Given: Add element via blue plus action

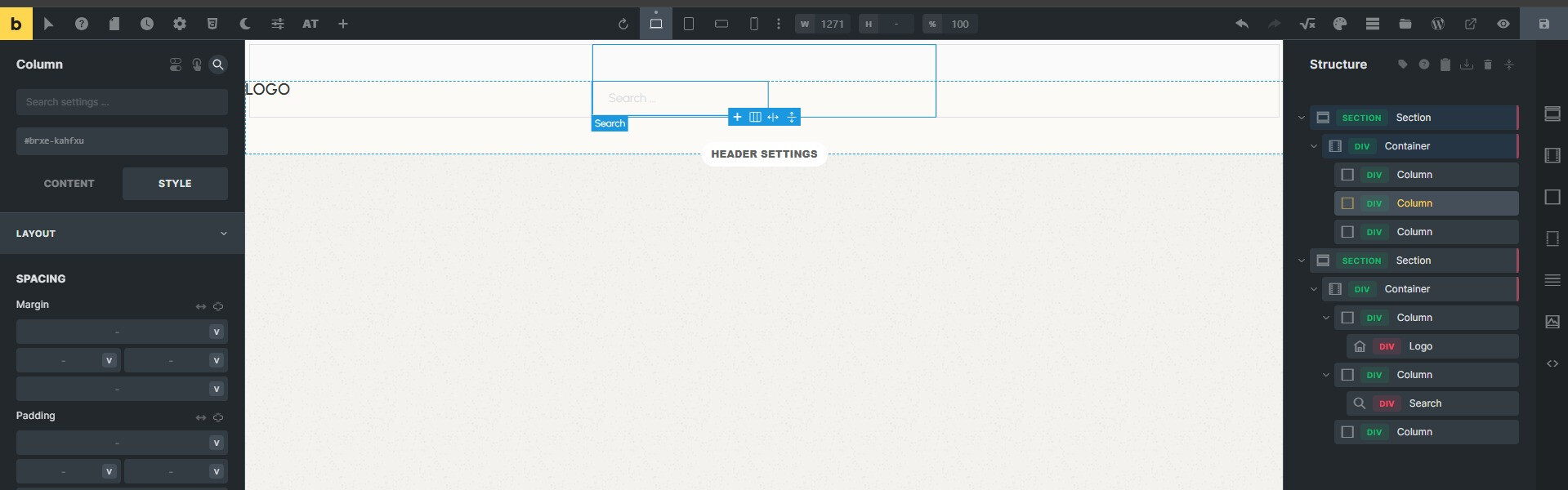Looking at the screenshot, I should 737,117.
